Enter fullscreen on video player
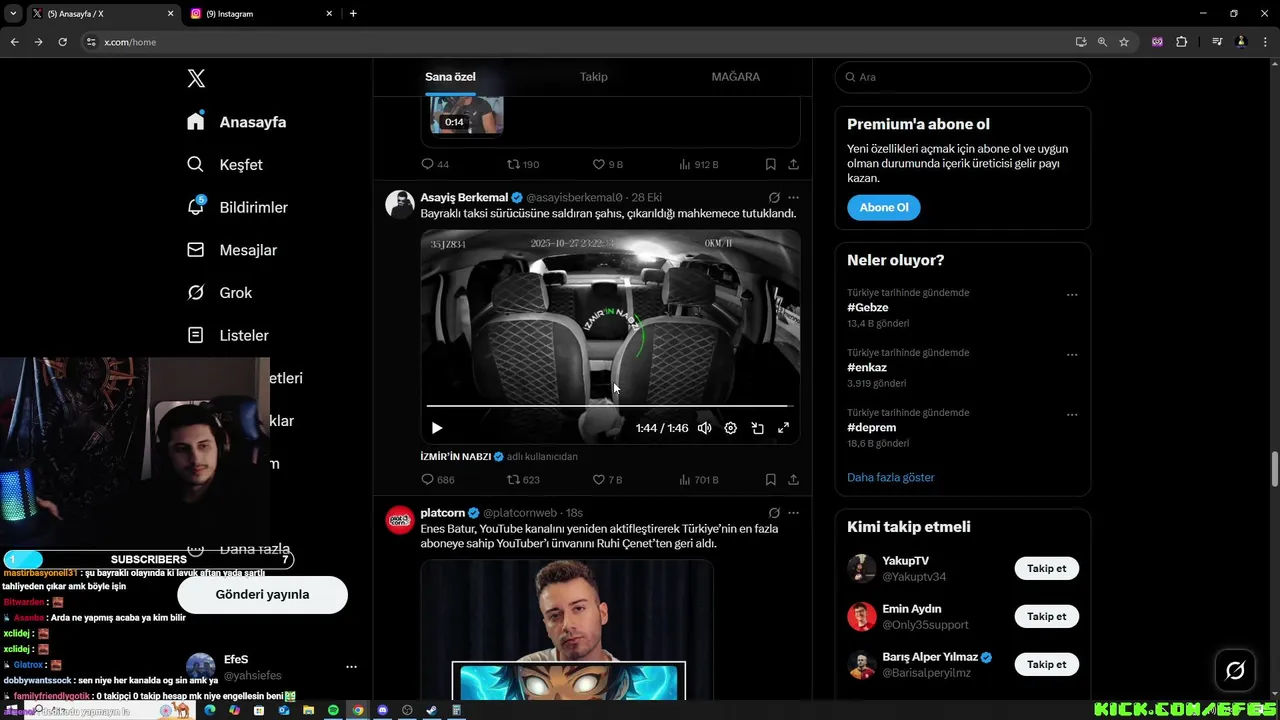This screenshot has height=720, width=1280. tap(784, 428)
